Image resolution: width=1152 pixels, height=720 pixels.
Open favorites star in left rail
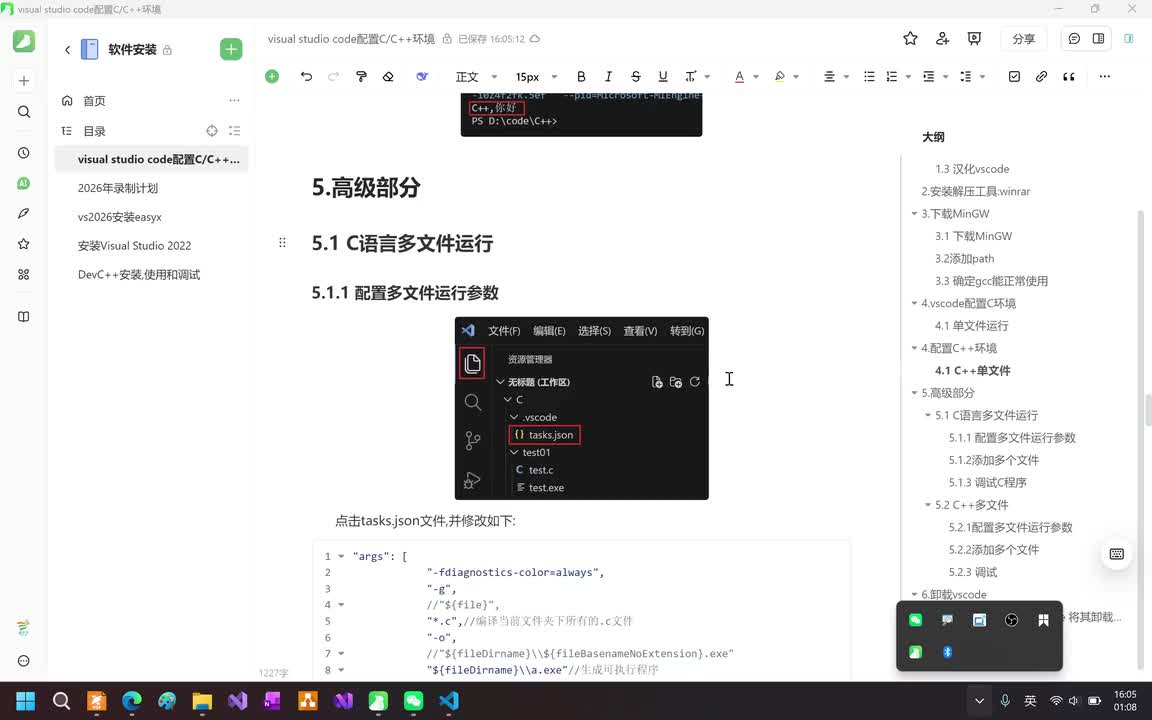click(24, 244)
